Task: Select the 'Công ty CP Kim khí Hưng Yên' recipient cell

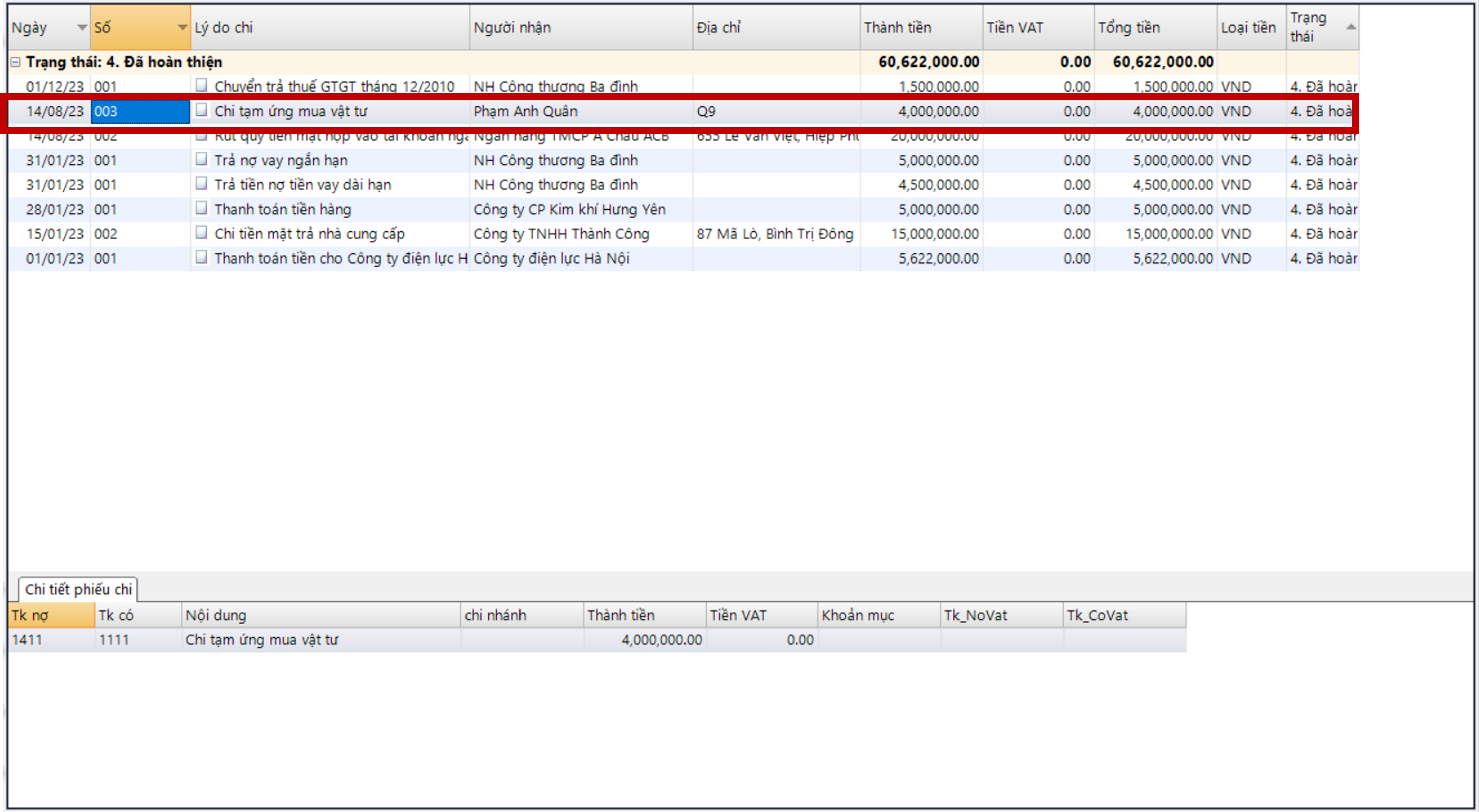Action: pyautogui.click(x=568, y=210)
